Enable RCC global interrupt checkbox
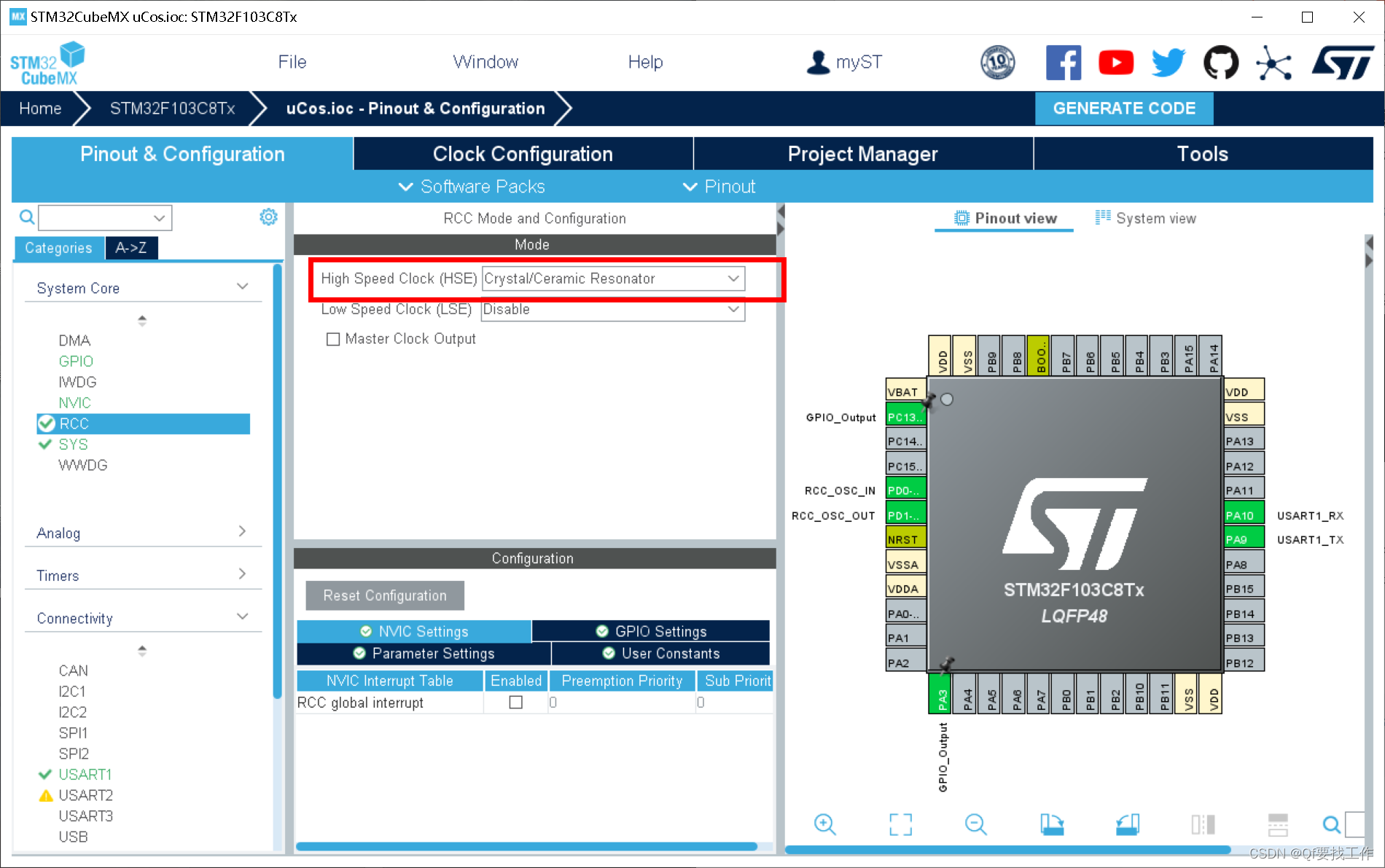The width and height of the screenshot is (1385, 868). click(x=516, y=703)
